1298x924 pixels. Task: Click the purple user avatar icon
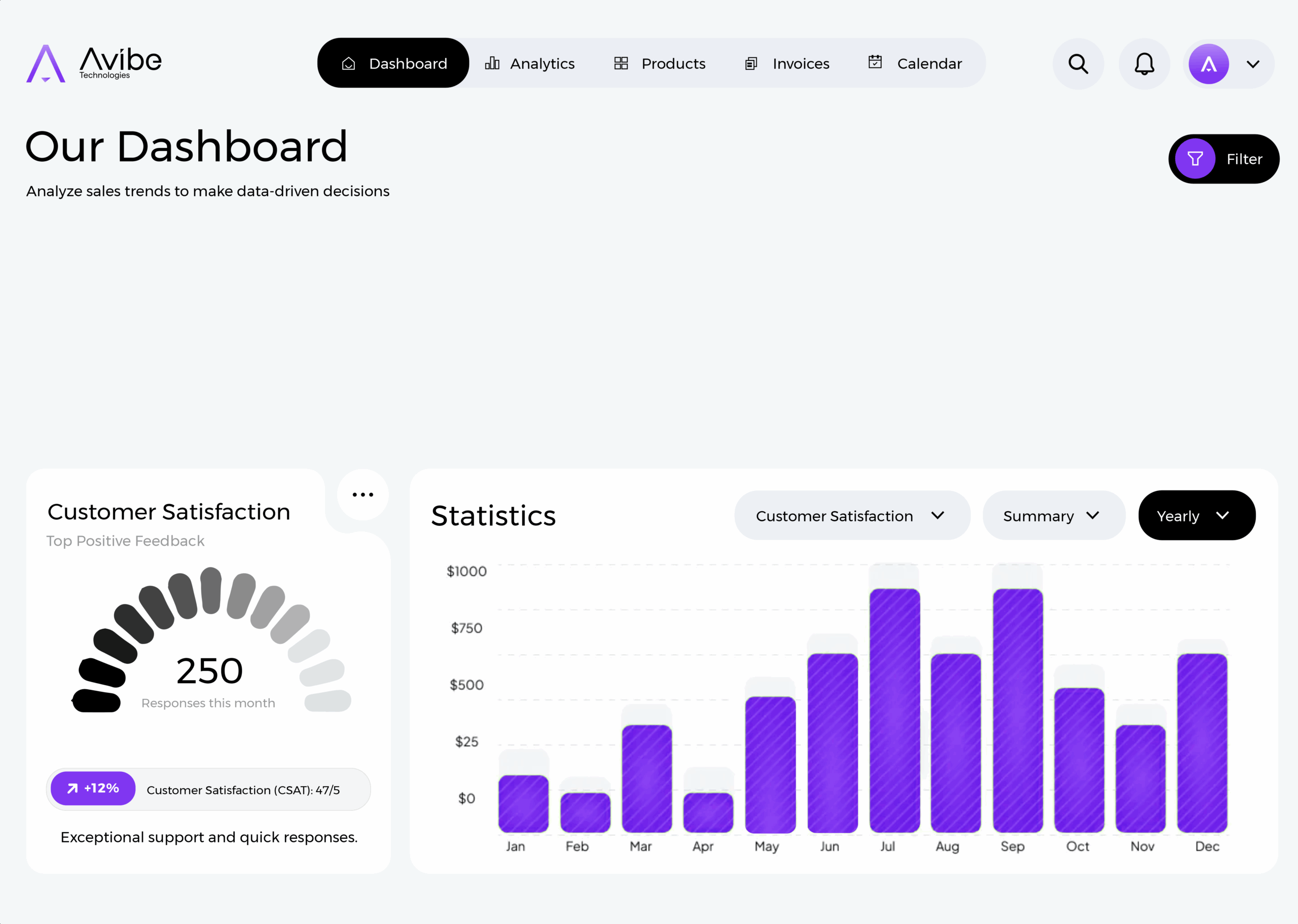[1208, 64]
